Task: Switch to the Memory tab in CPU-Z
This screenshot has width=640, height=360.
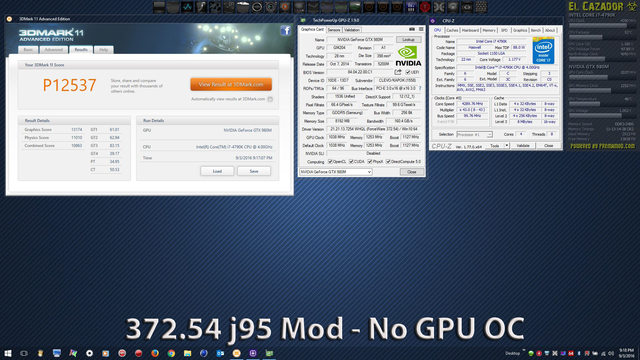Action: click(489, 30)
